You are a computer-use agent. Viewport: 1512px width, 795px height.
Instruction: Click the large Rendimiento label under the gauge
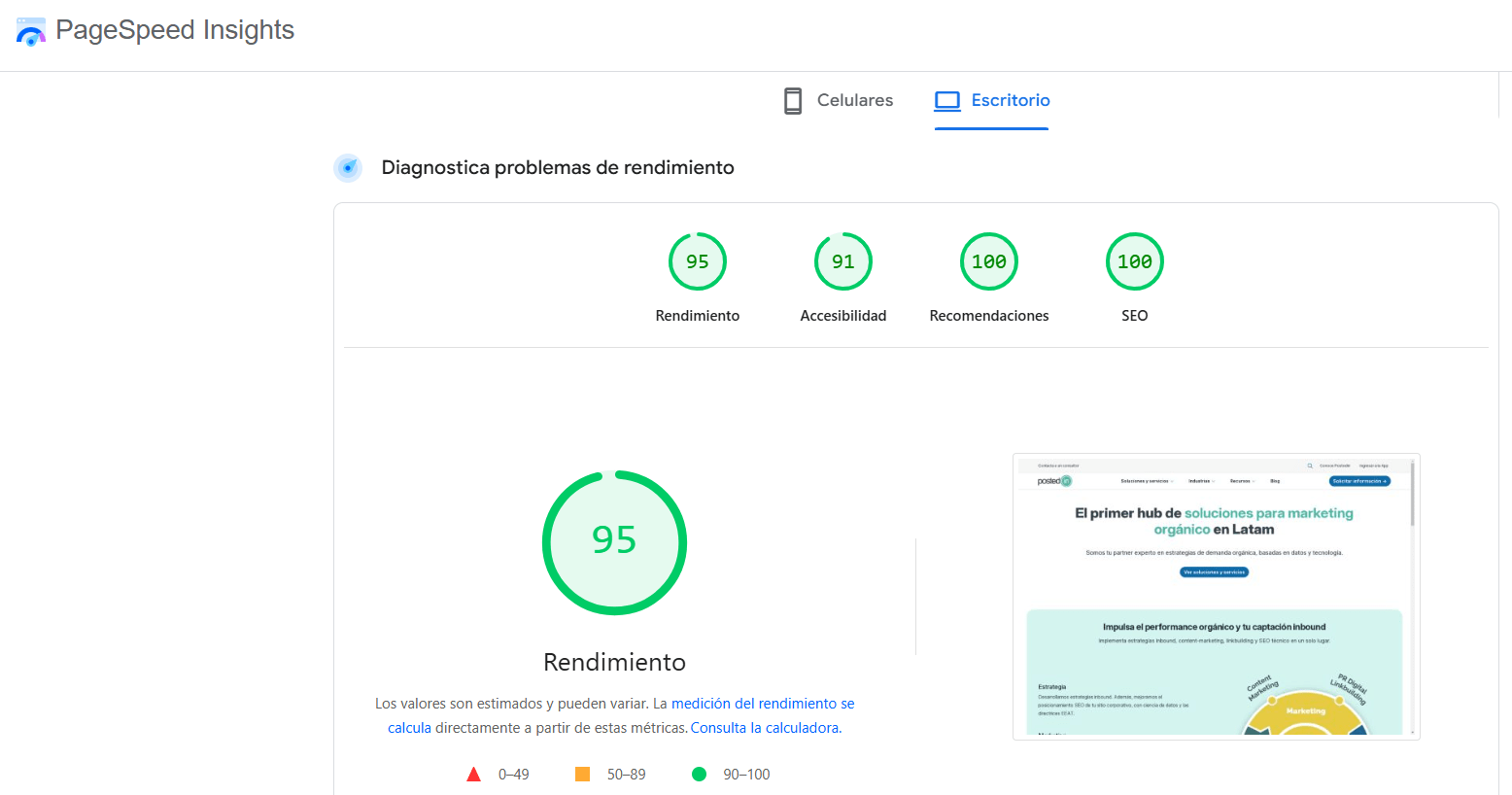tap(615, 662)
